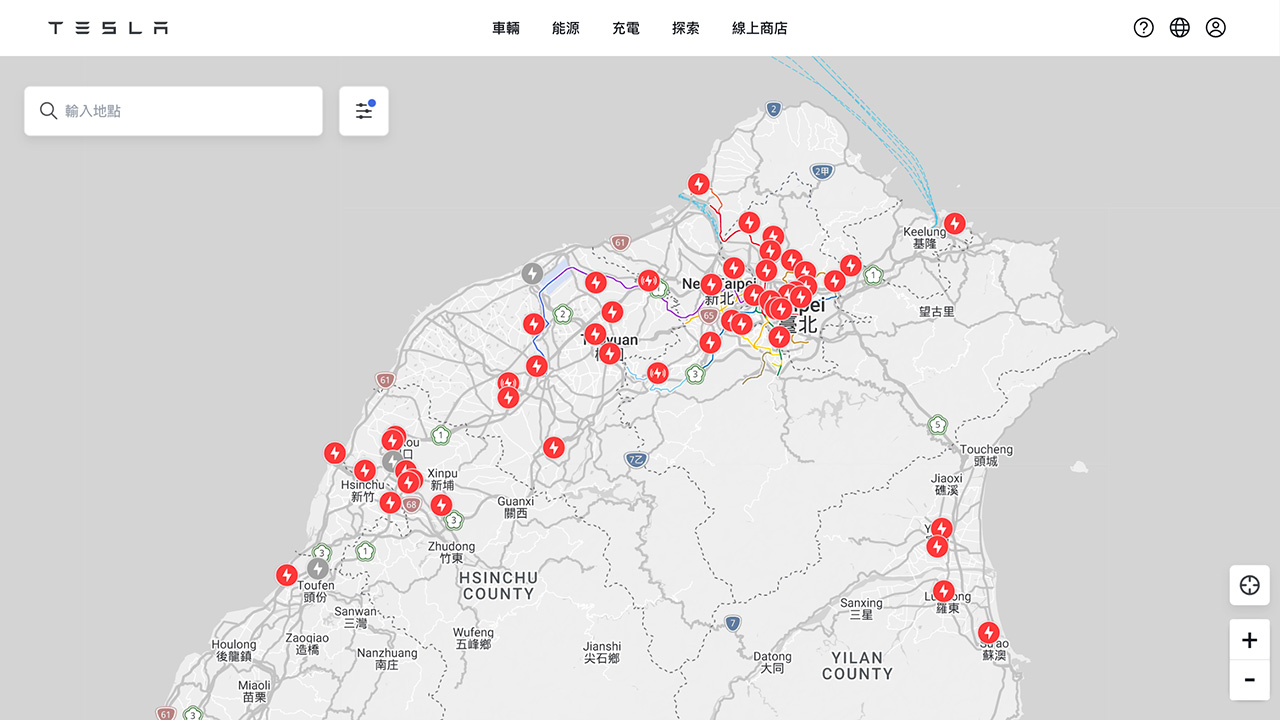Select the charger pin at Su'ao
Image resolution: width=1280 pixels, height=720 pixels.
988,633
